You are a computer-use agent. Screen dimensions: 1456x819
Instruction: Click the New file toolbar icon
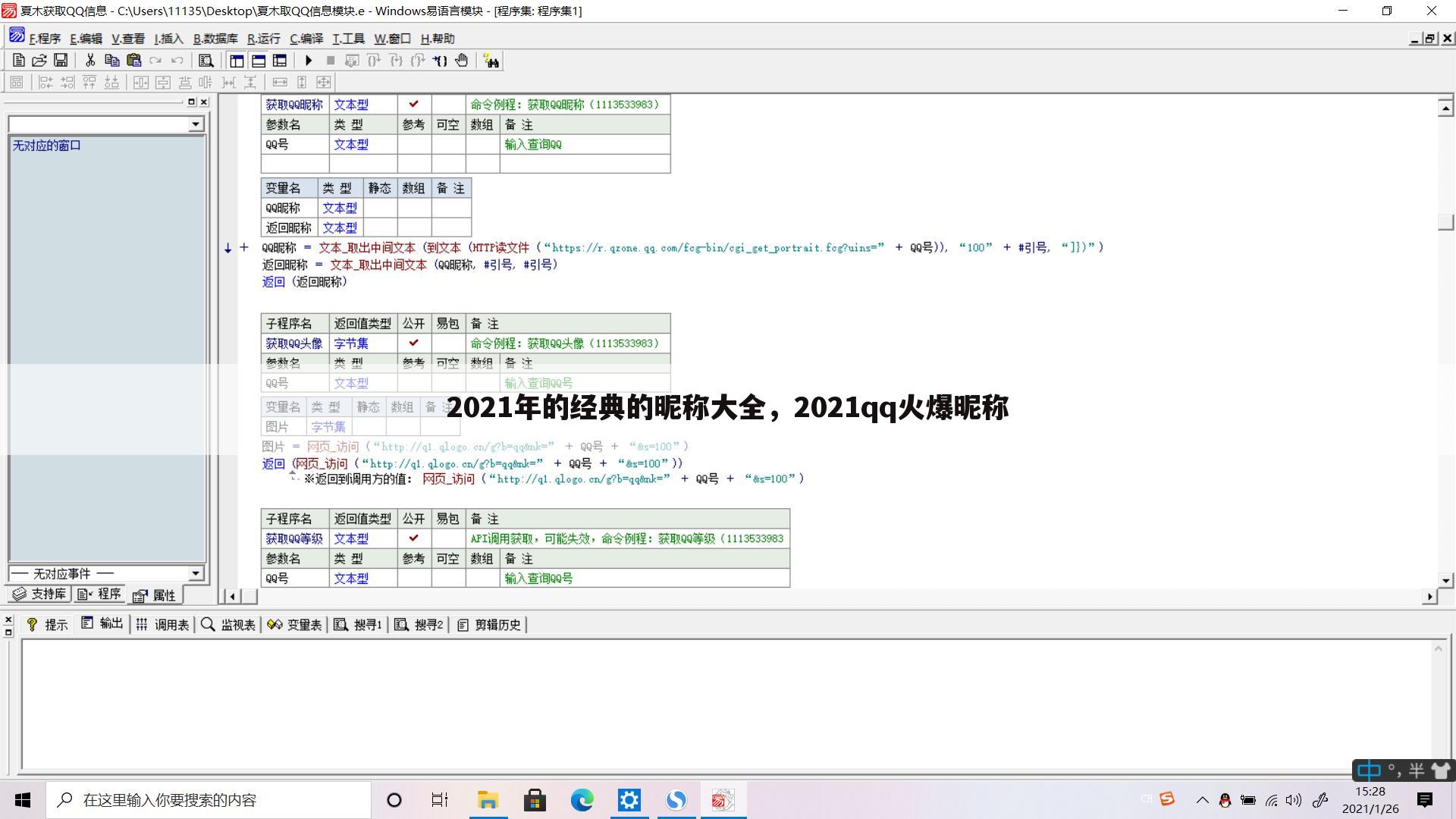tap(19, 61)
